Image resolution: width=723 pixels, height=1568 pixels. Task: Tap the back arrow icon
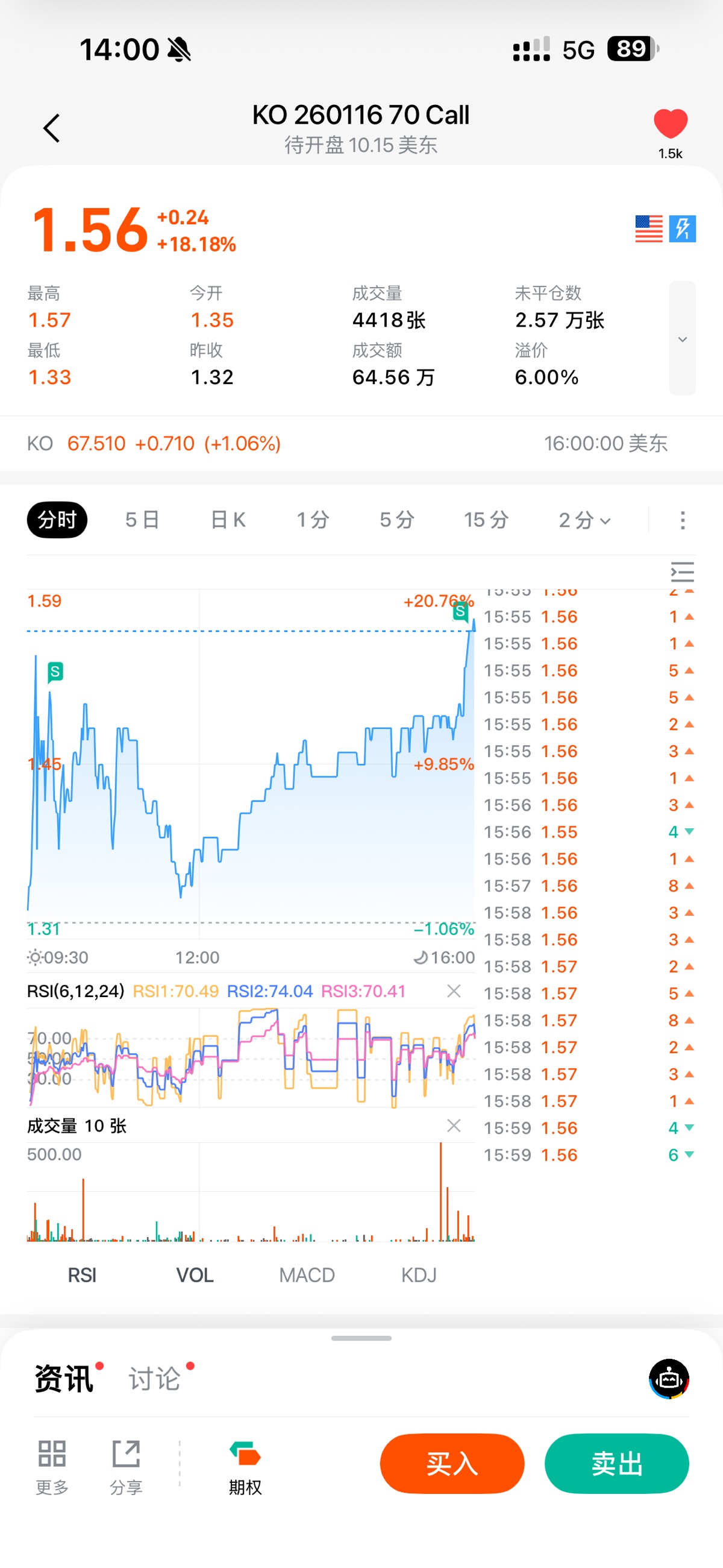[52, 128]
